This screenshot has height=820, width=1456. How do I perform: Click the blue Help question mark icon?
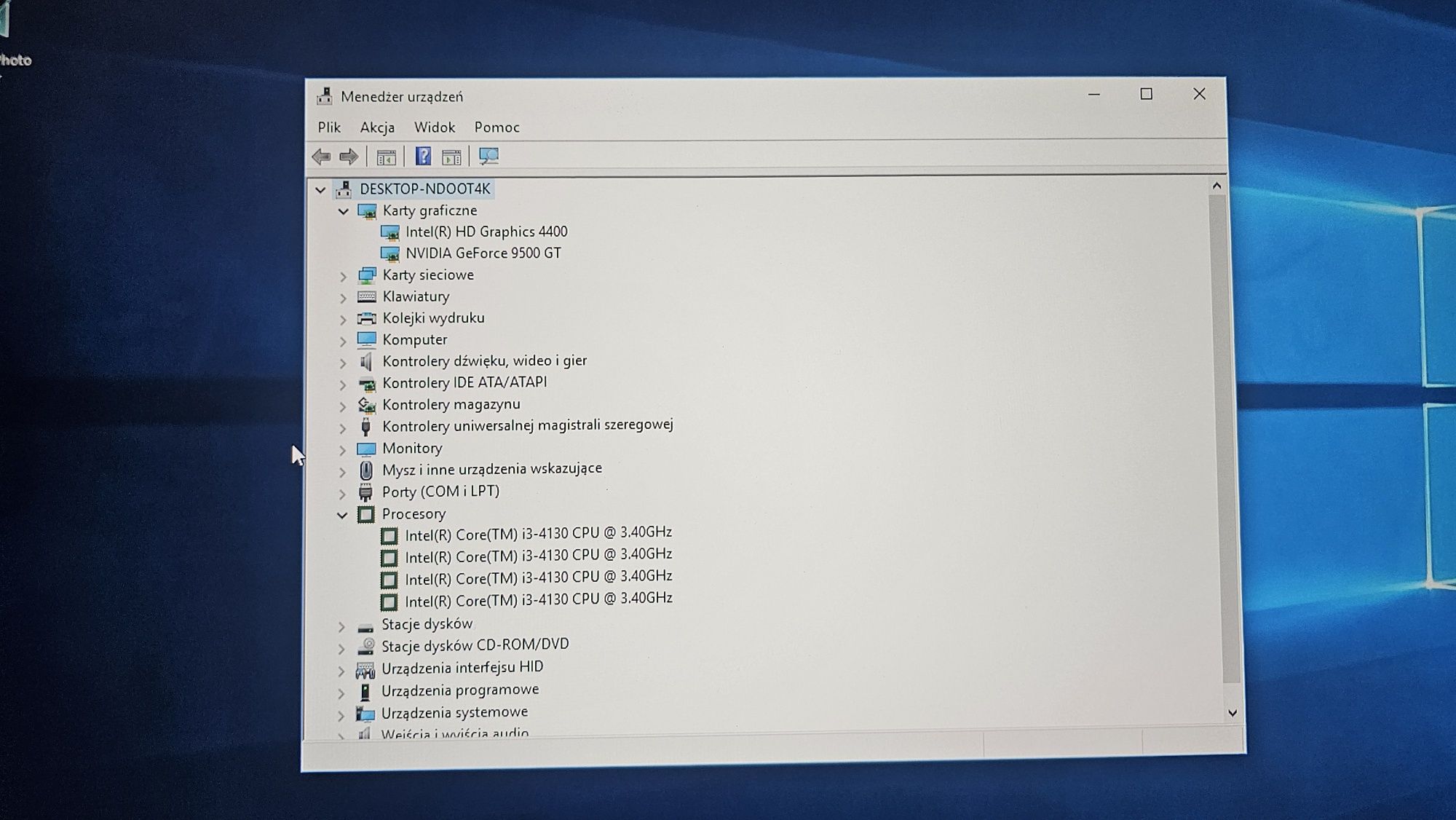coord(423,156)
